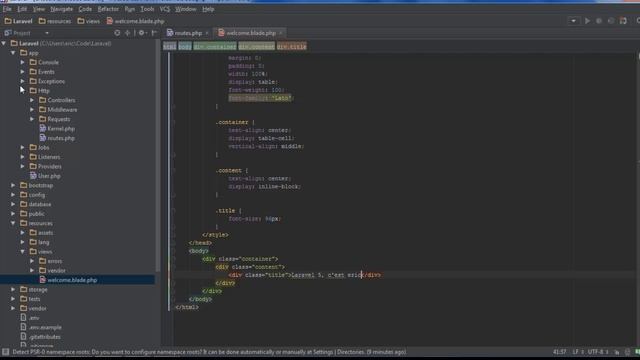Click the Search Everywhere magnifier icon
The width and height of the screenshot is (640, 360).
(x=638, y=21)
